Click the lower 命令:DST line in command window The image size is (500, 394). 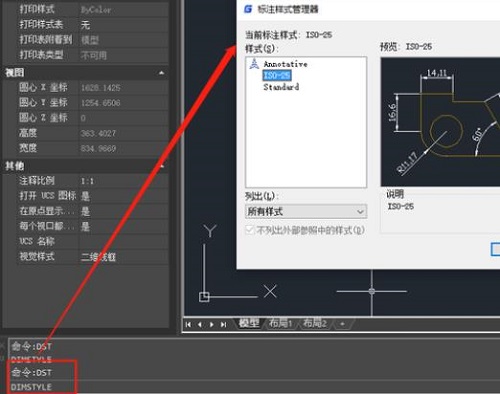(32, 372)
